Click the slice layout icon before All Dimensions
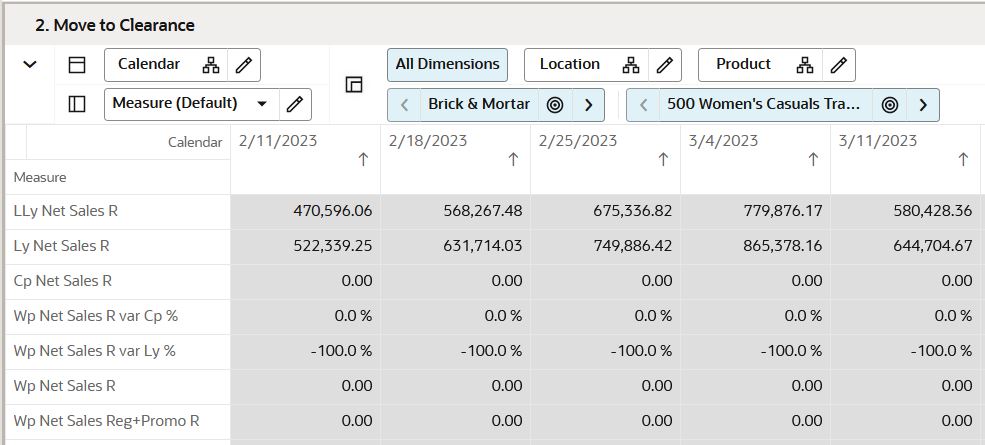Screen dimensions: 985x445 [x=354, y=85]
